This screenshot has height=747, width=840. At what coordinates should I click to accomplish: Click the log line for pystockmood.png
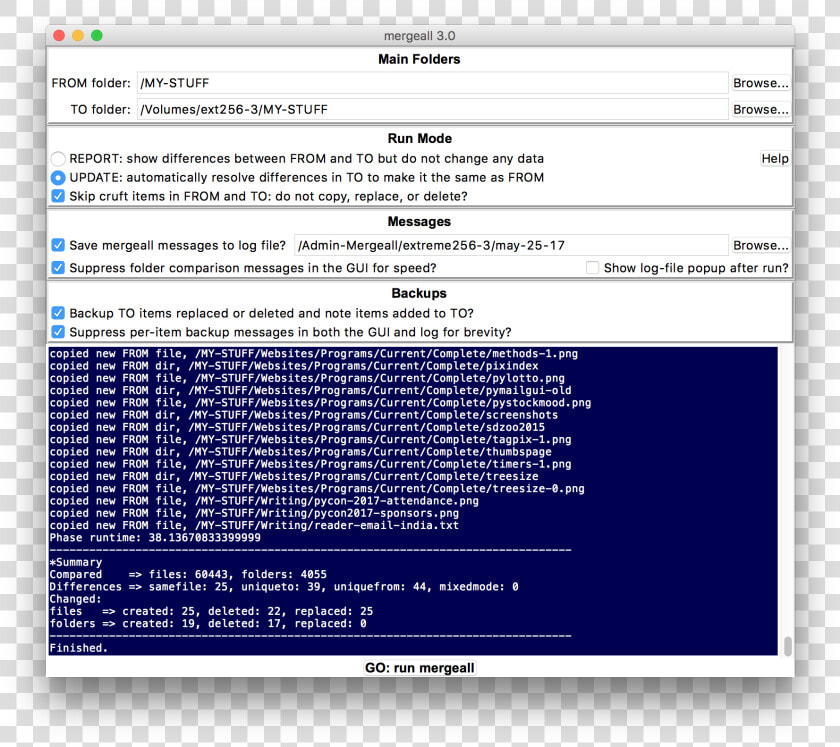pyautogui.click(x=320, y=403)
